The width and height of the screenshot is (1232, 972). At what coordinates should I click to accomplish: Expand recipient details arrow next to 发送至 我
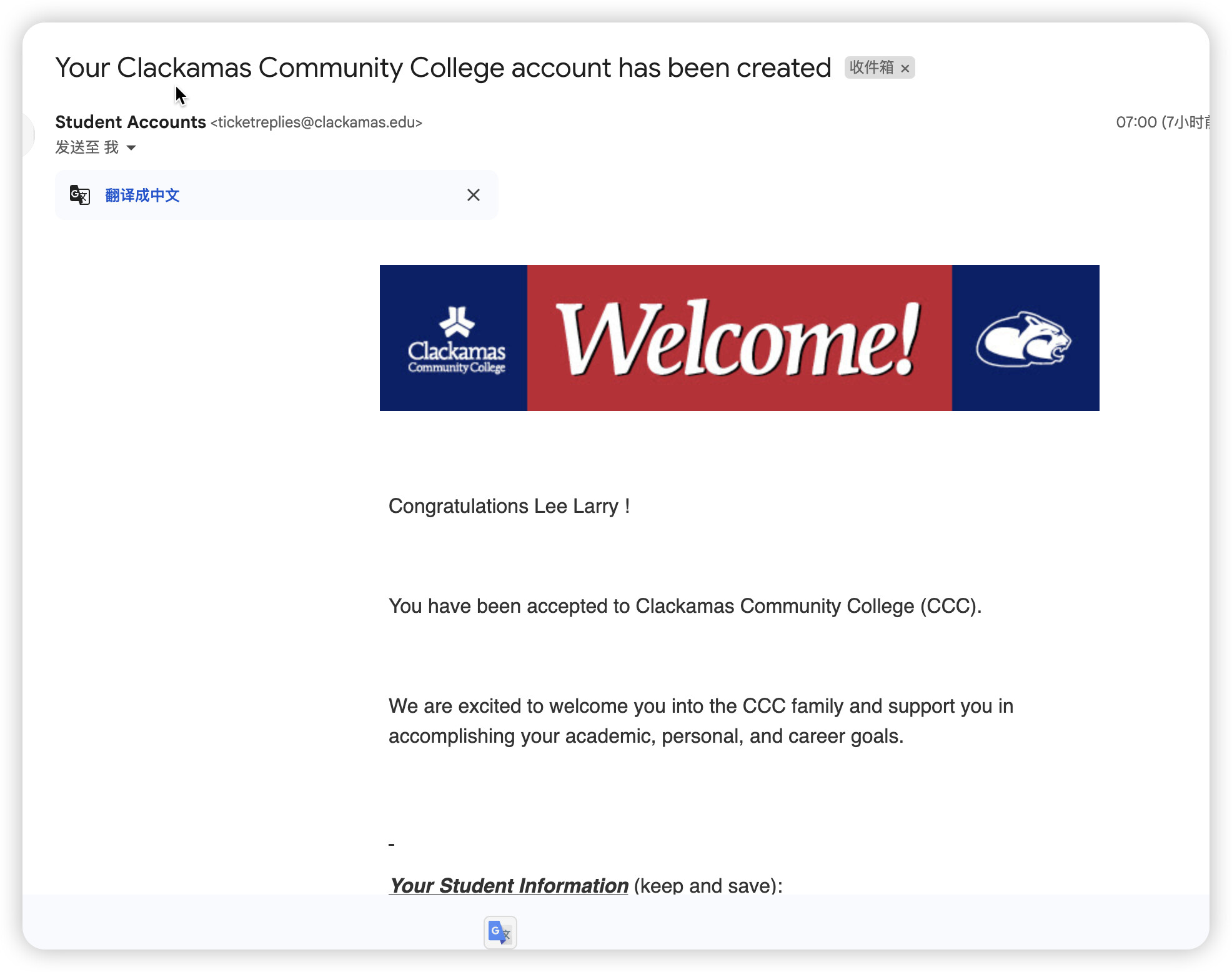pyautogui.click(x=131, y=148)
